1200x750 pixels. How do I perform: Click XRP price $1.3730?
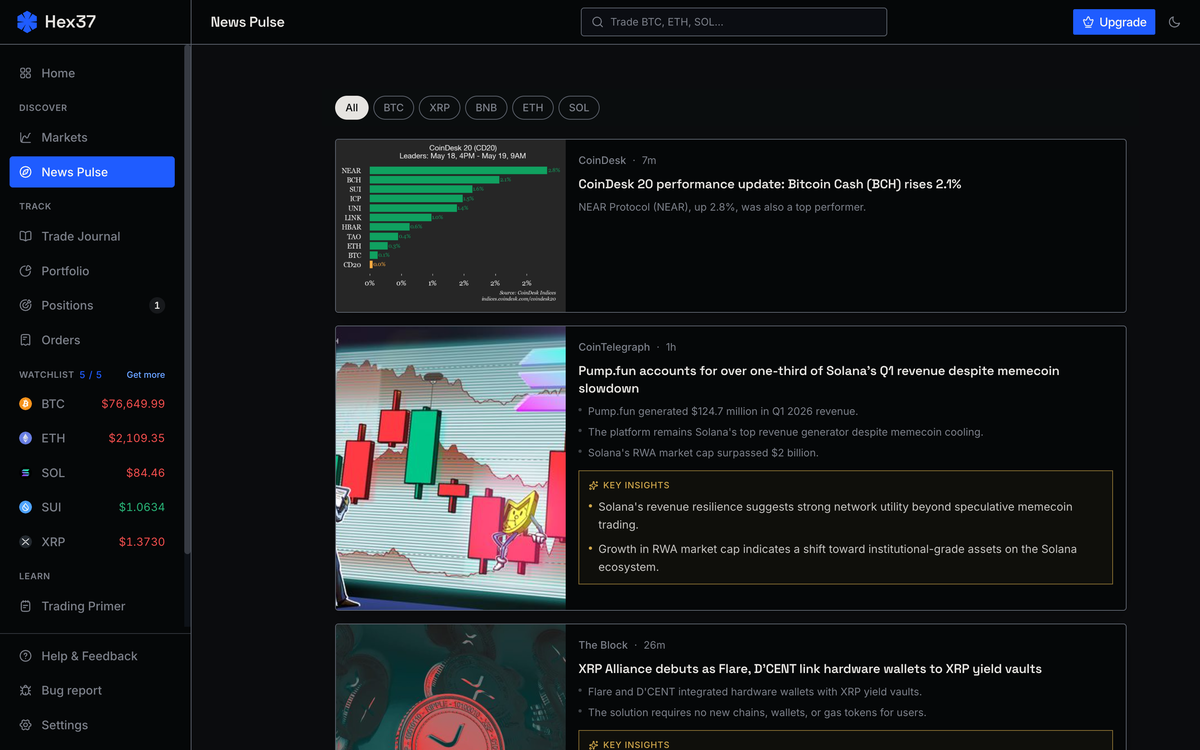tap(142, 542)
